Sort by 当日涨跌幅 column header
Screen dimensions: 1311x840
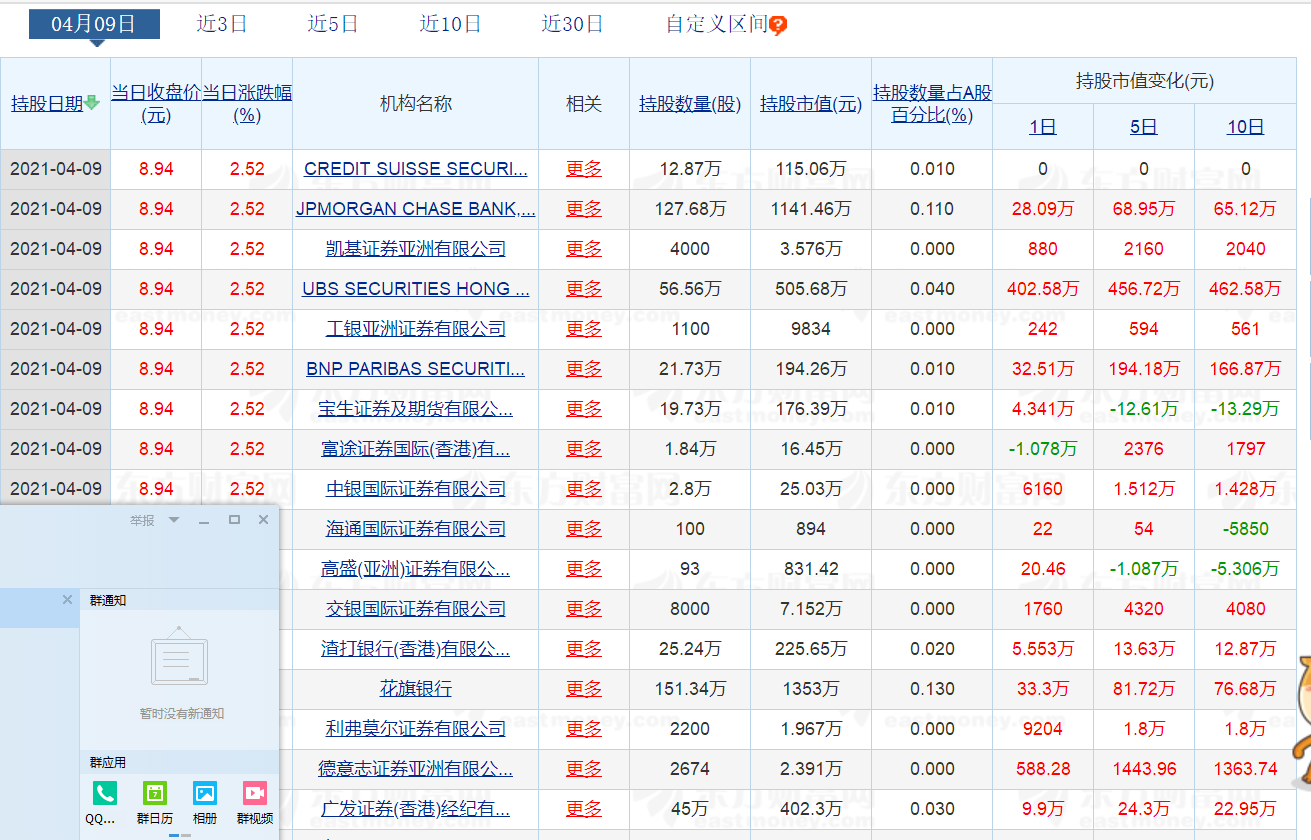pyautogui.click(x=247, y=103)
